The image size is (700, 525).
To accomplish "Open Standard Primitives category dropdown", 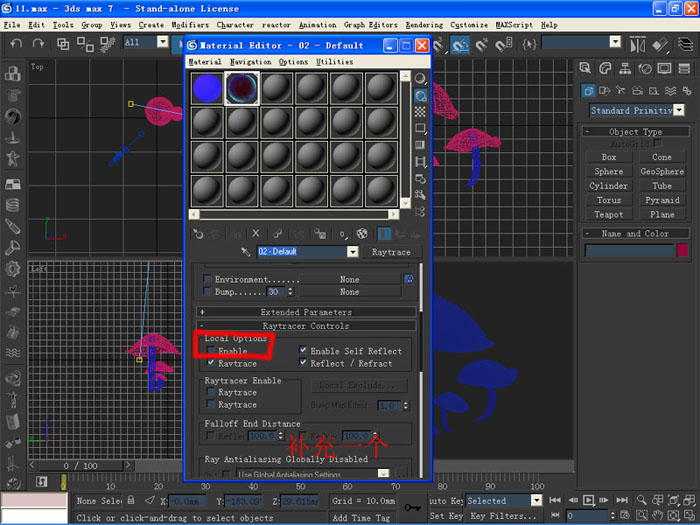I will [x=679, y=110].
